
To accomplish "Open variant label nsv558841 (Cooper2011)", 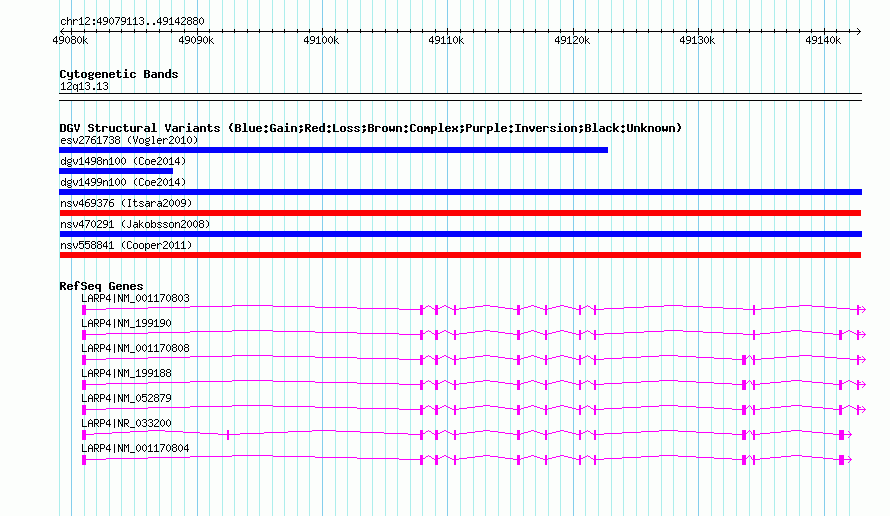I will (x=126, y=245).
